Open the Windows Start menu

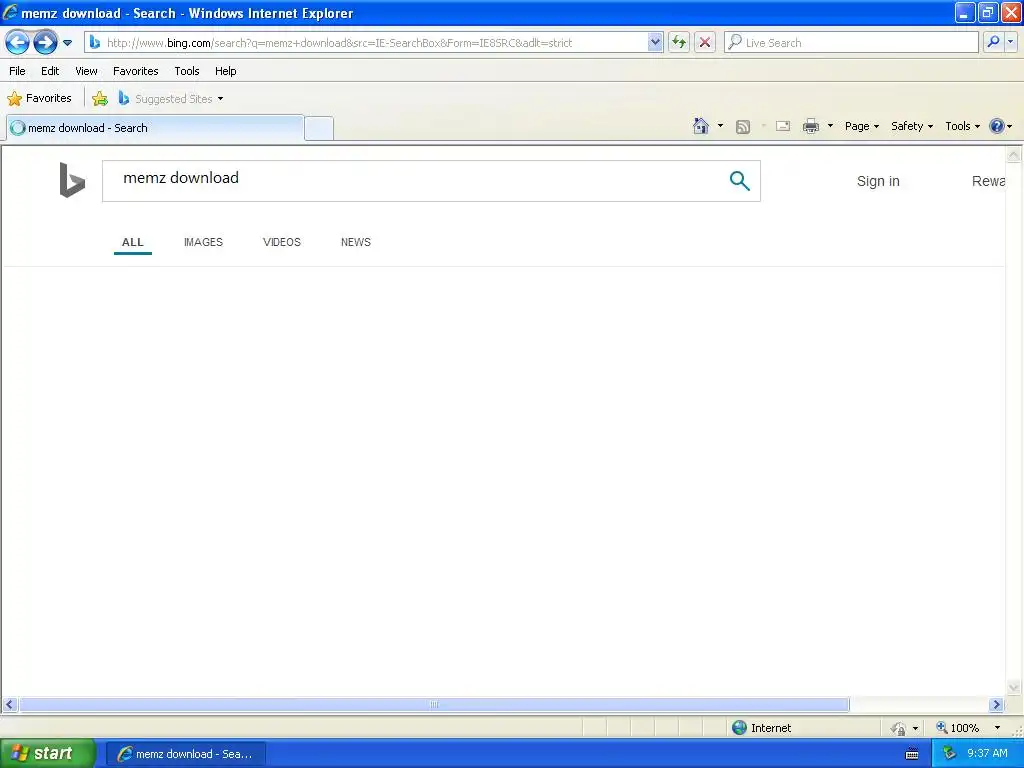point(47,754)
